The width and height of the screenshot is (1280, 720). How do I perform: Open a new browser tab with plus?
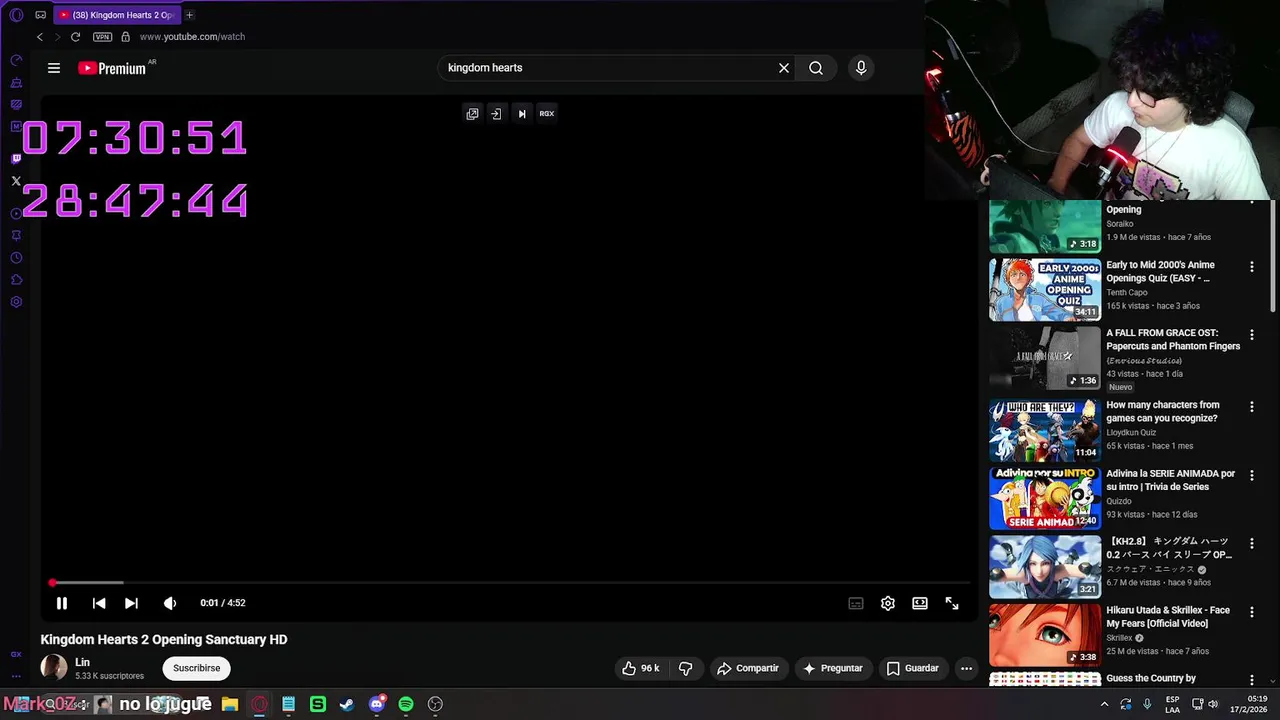tap(189, 15)
